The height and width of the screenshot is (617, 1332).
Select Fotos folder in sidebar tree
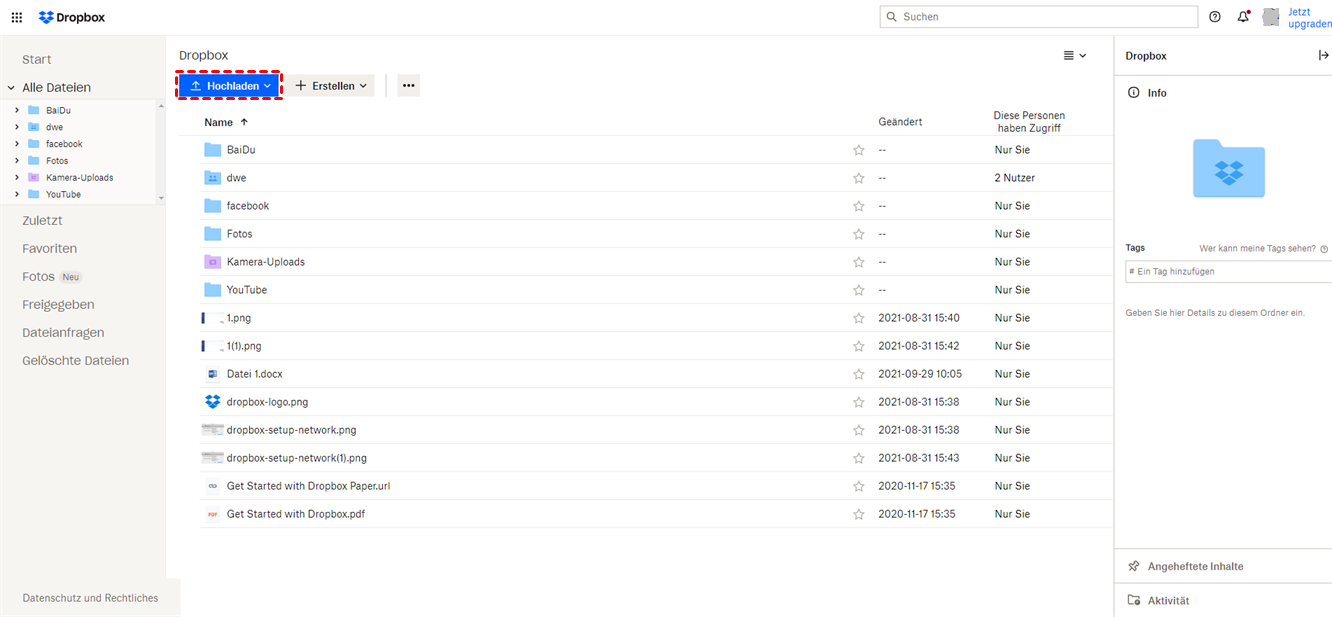point(57,161)
